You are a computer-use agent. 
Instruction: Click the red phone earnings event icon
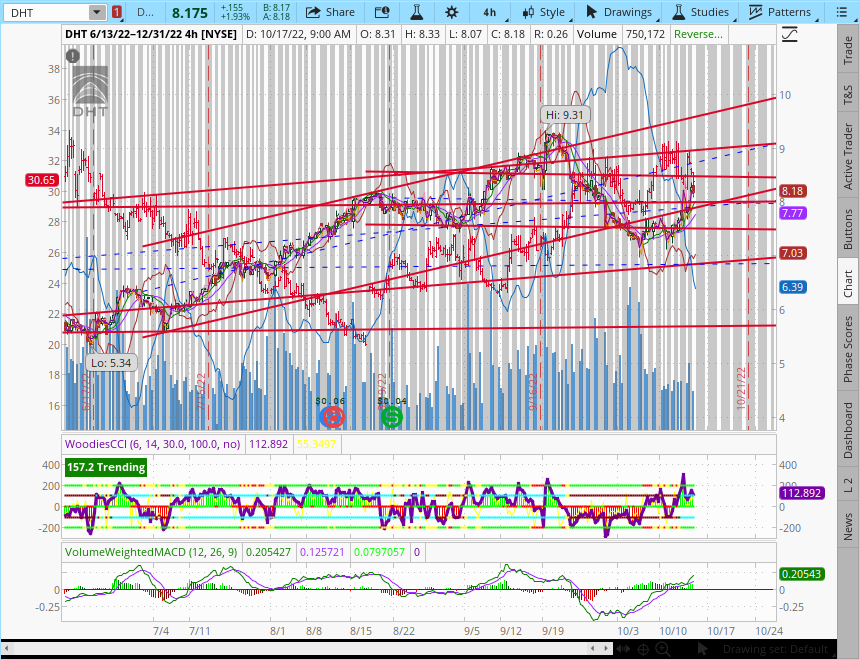[331, 418]
